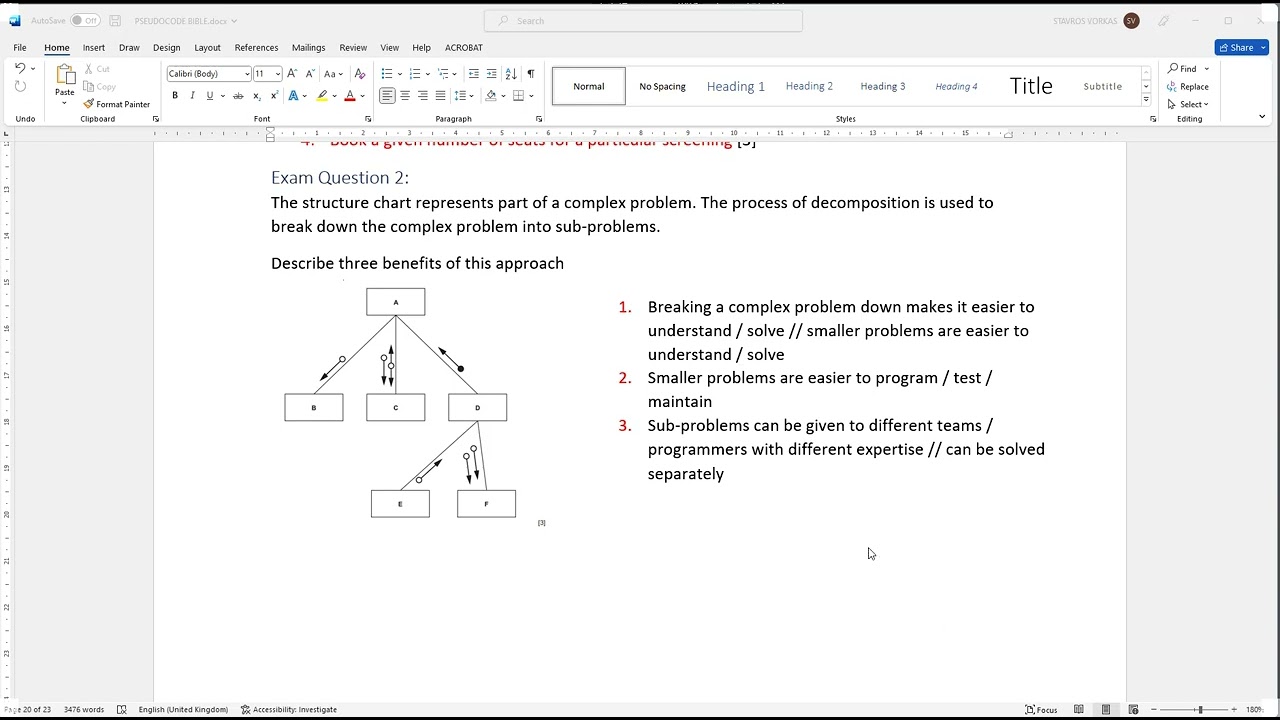Click the 3476 words count

point(84,710)
